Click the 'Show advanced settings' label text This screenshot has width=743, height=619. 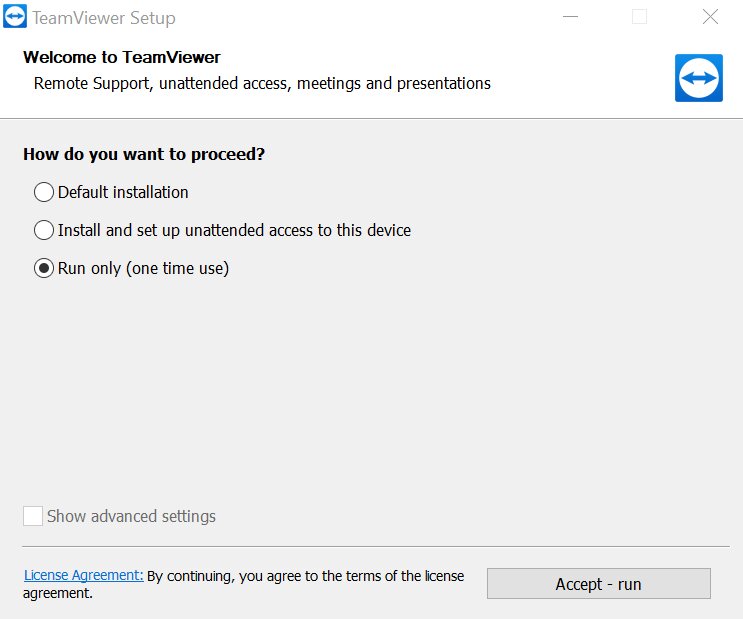tap(131, 516)
